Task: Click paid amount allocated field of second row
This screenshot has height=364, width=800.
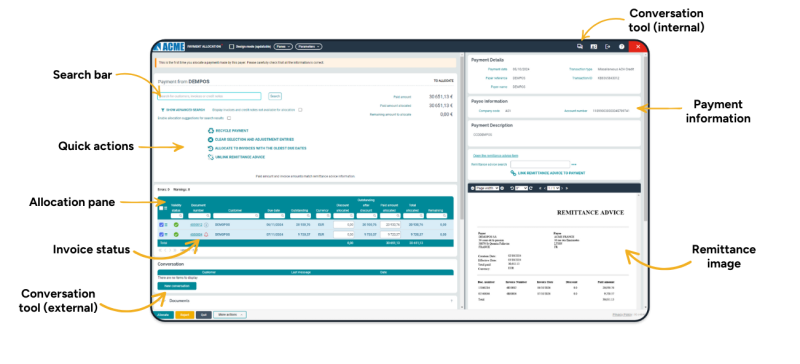Action: click(390, 234)
